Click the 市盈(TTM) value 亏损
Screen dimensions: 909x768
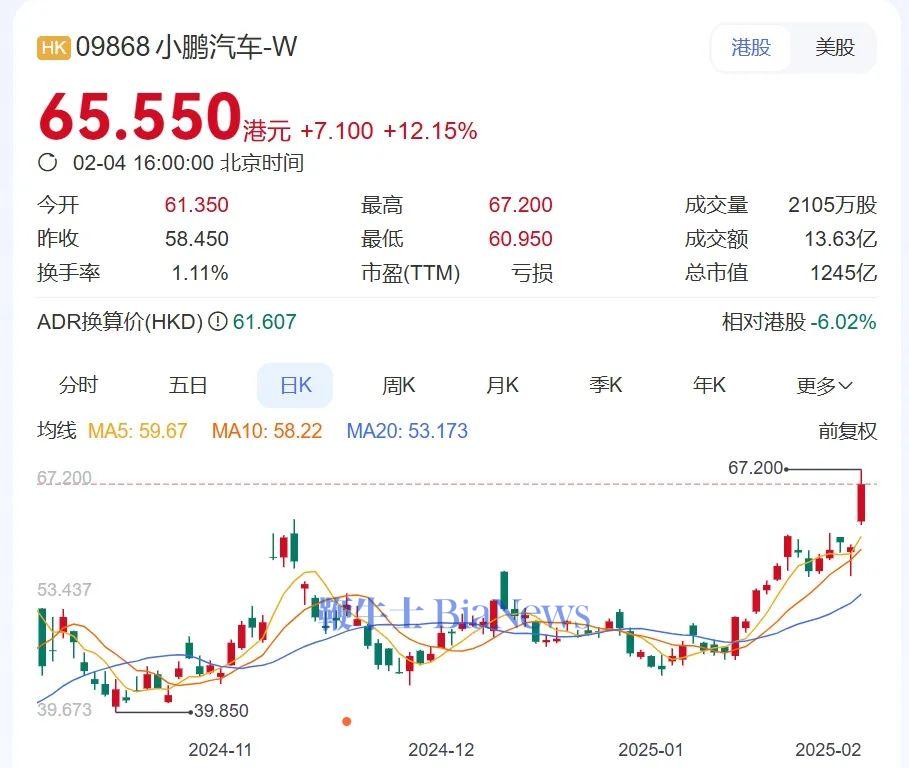click(532, 273)
